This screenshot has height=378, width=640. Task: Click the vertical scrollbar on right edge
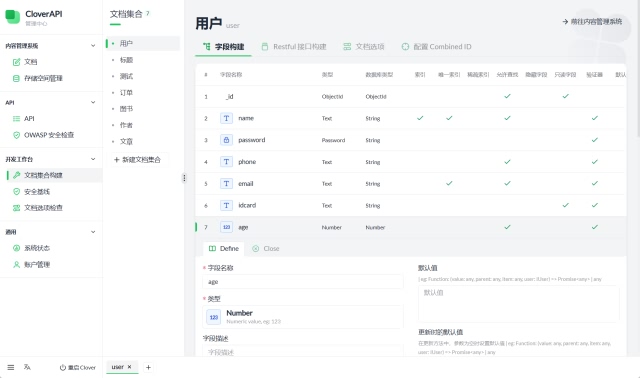[x=638, y=69]
